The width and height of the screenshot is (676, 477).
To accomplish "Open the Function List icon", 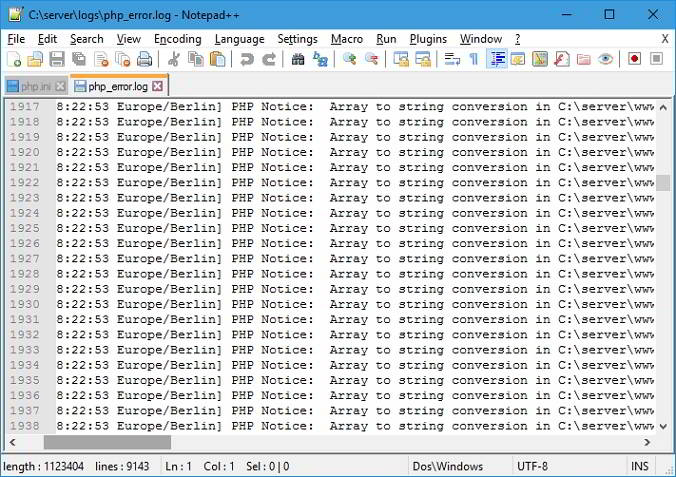I will point(562,59).
